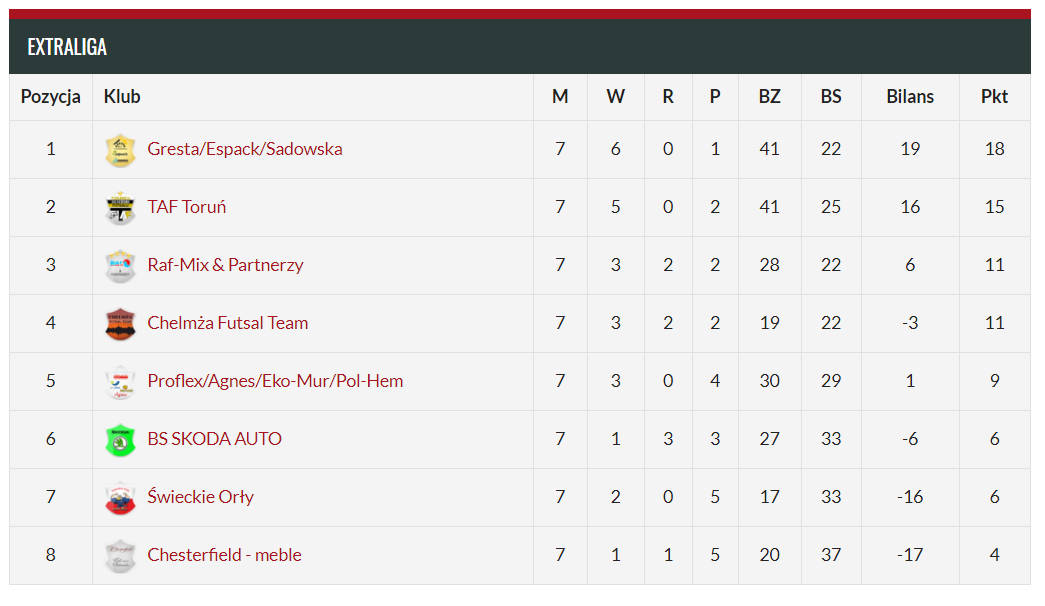Open the Świeckie Orły team link
Viewport: 1045px width, 606px height.
click(201, 497)
